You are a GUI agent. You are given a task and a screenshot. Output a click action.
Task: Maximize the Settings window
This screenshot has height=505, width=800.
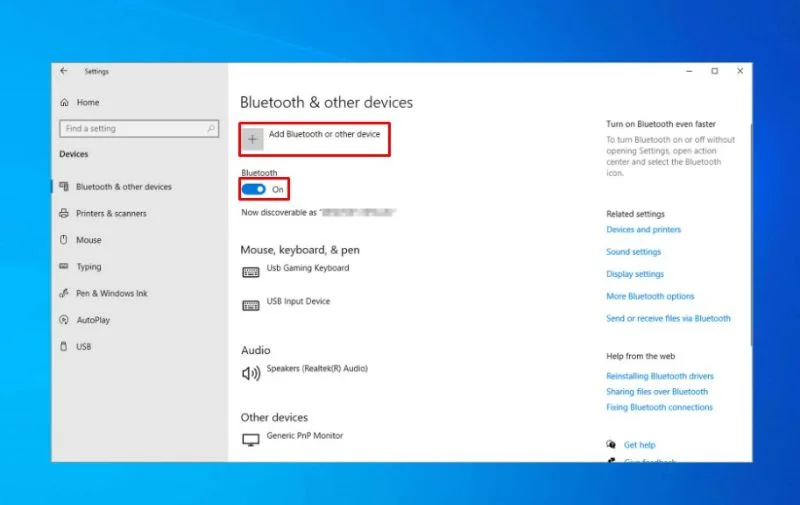coord(715,71)
